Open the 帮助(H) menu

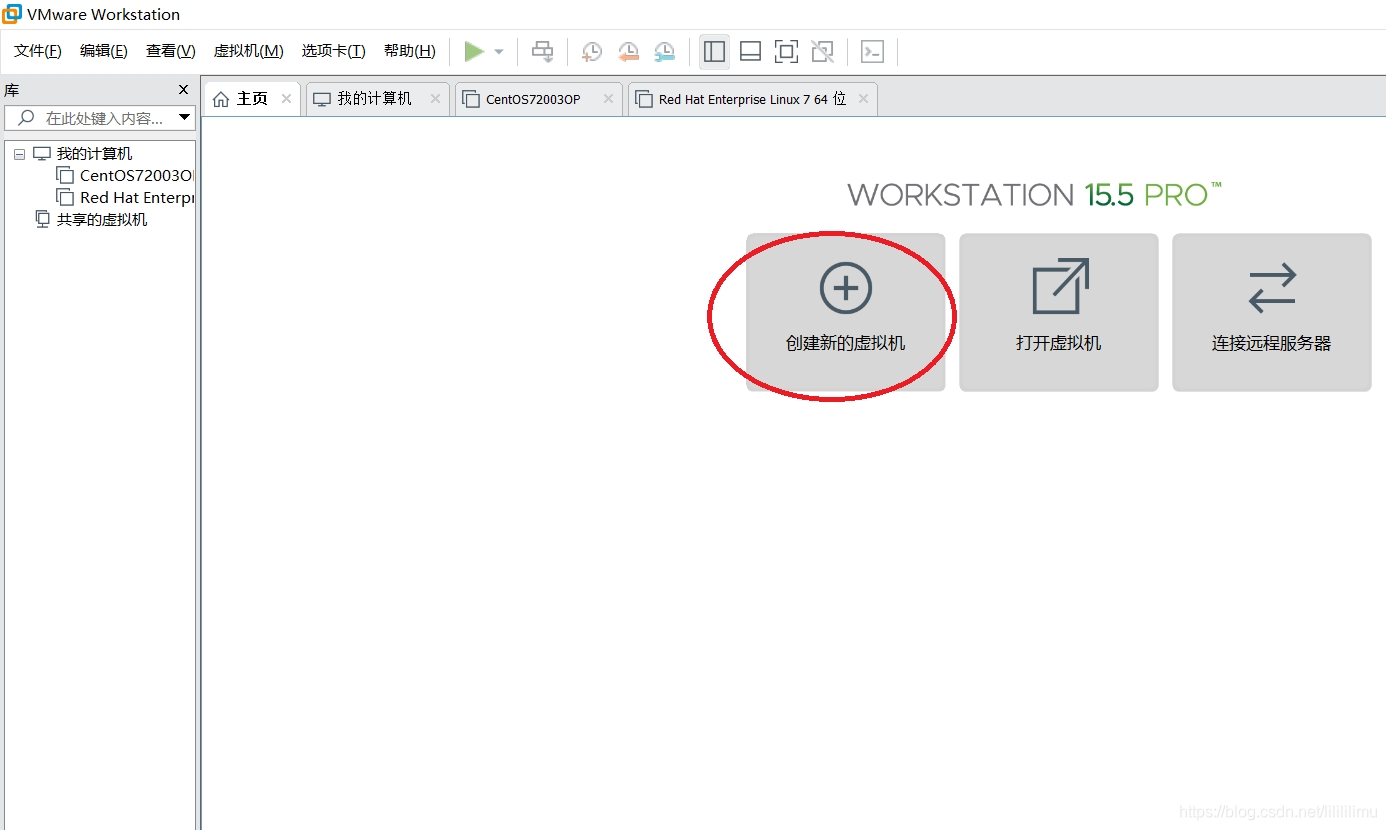click(410, 51)
